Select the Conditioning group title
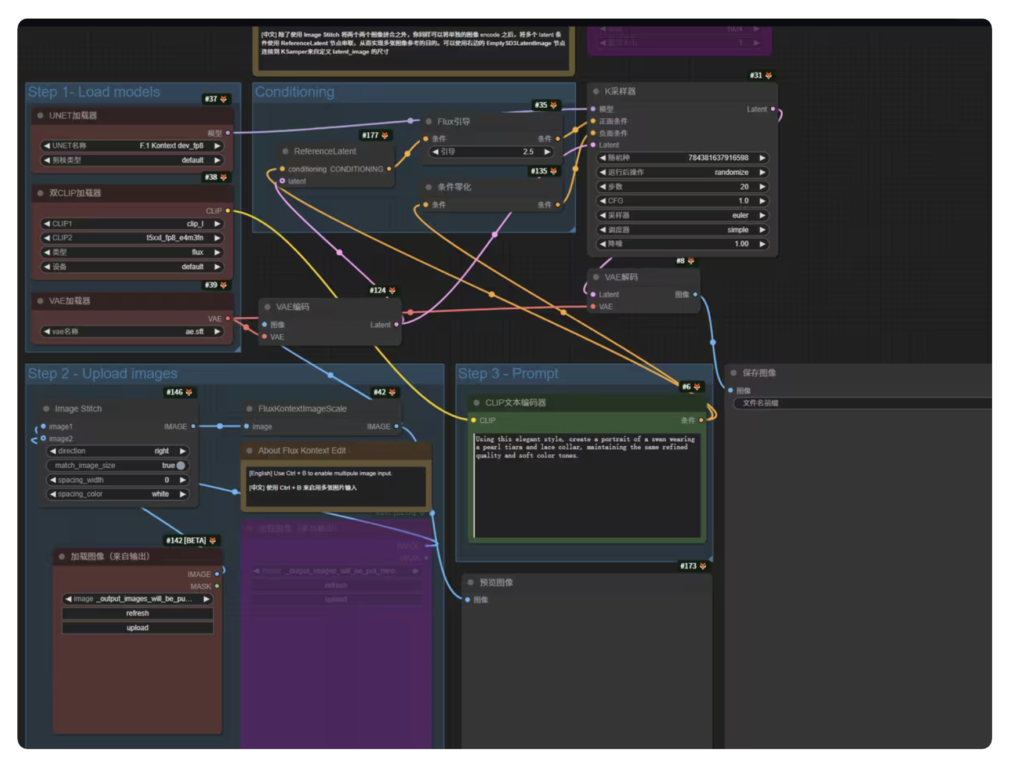 click(295, 92)
